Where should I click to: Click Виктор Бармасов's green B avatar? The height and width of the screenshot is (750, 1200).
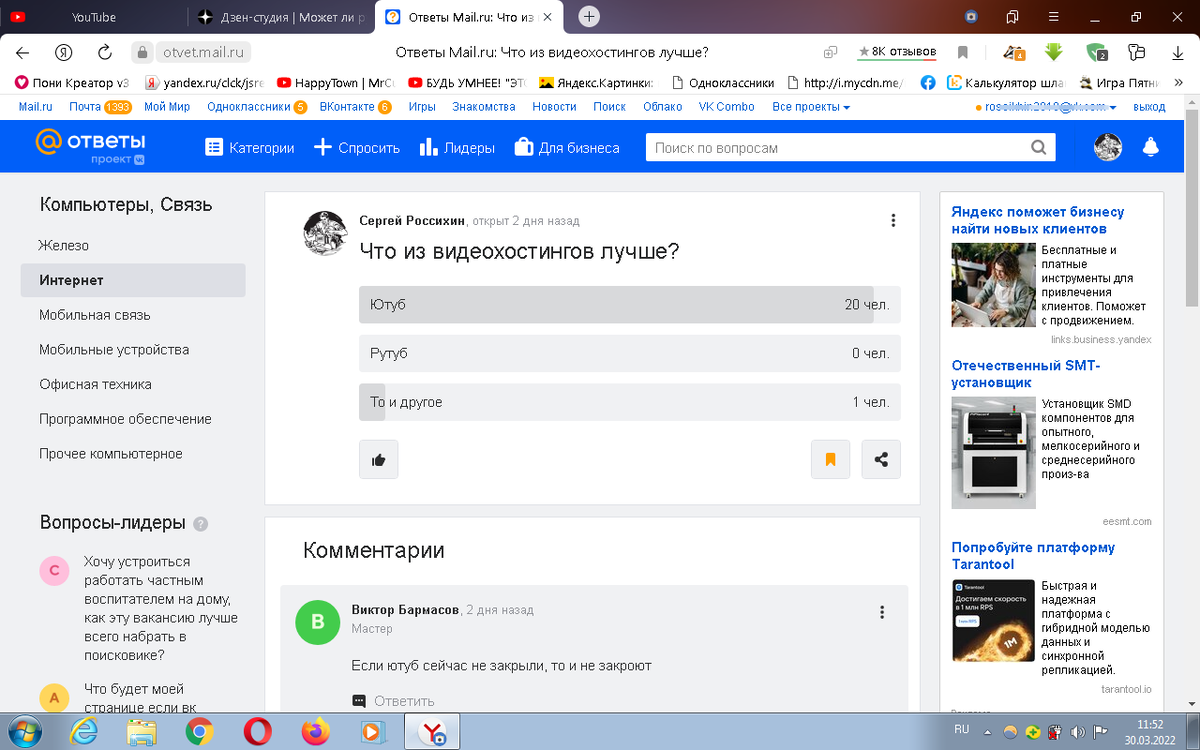point(318,622)
